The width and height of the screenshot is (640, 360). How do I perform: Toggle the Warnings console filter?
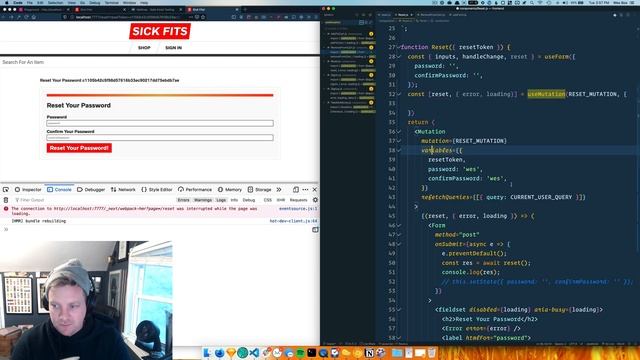[203, 200]
